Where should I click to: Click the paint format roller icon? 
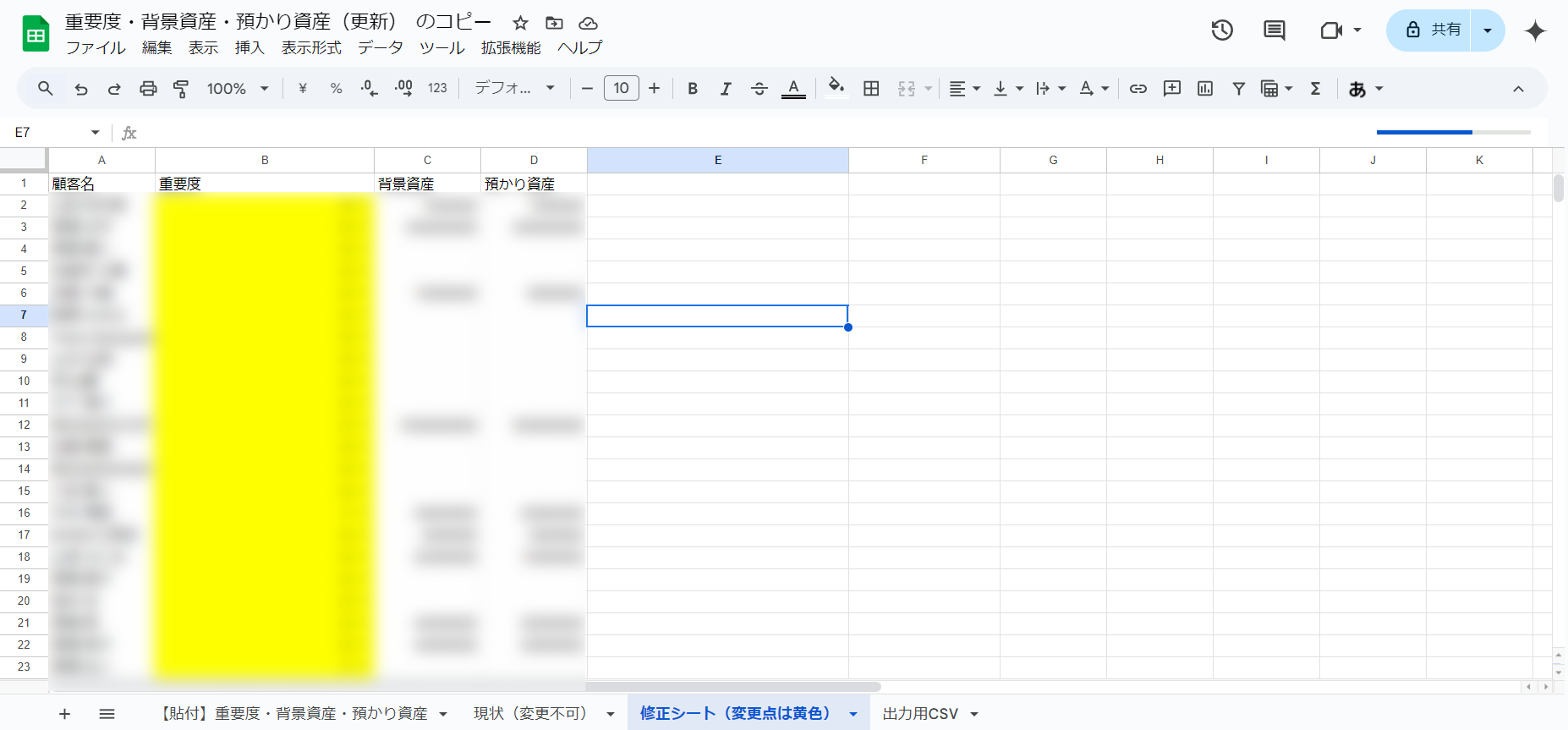[181, 89]
